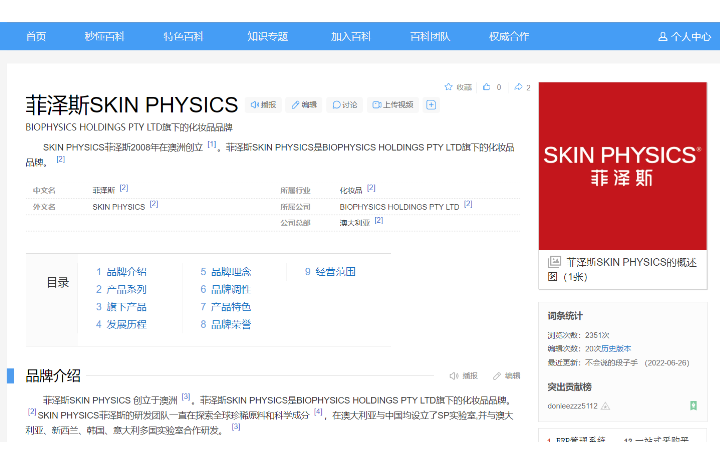The height and width of the screenshot is (450, 720).
Task: Select the 品牌介绍 section heading
Action: pyautogui.click(x=53, y=376)
